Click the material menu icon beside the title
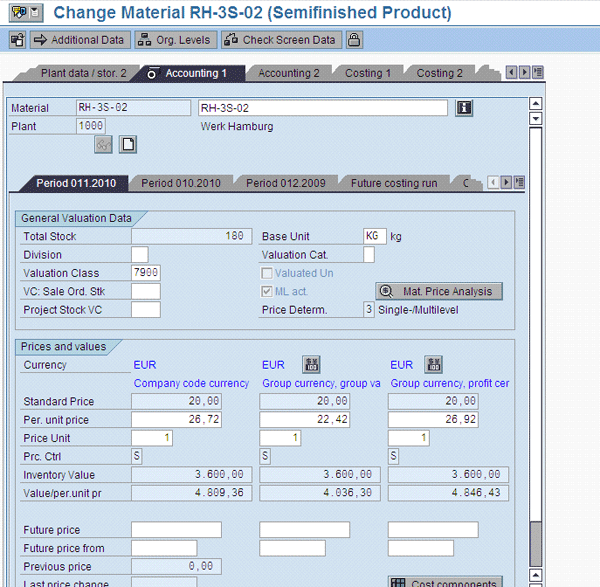 coord(26,13)
